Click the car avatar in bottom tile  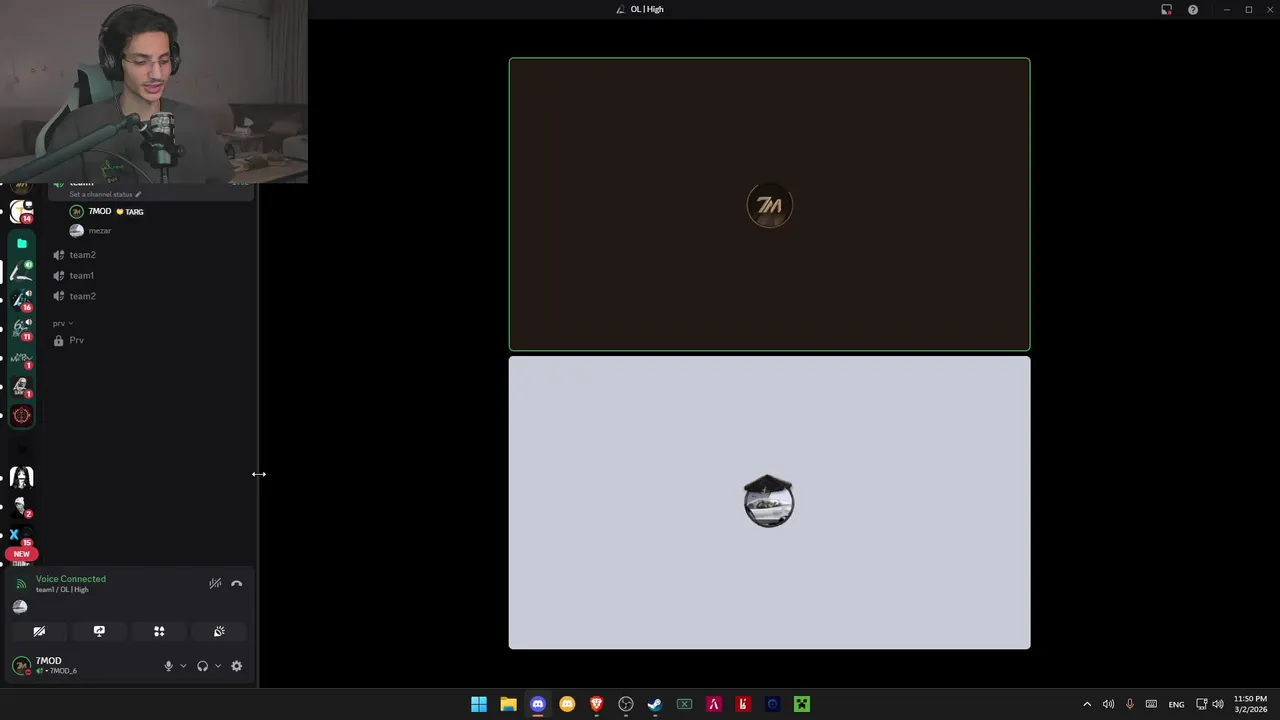tap(769, 501)
